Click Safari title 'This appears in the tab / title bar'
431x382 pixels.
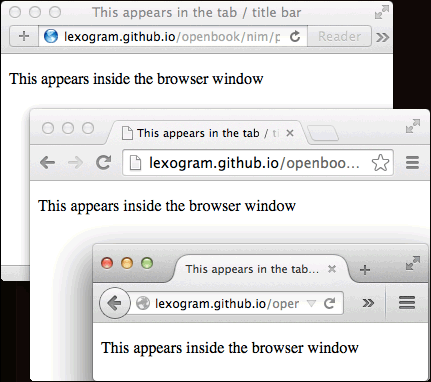tap(197, 13)
